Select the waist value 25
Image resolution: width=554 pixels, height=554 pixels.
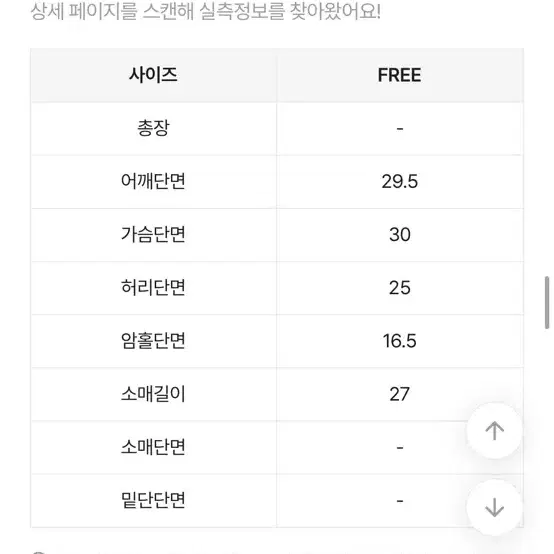(x=400, y=288)
